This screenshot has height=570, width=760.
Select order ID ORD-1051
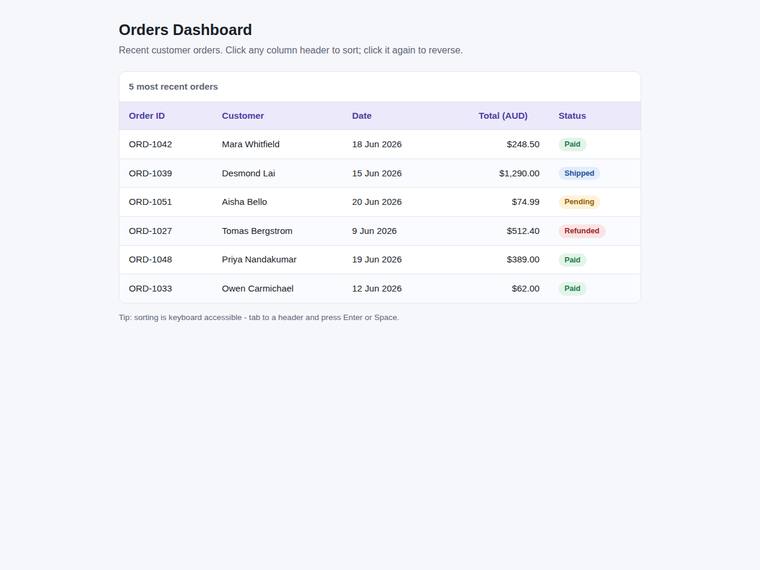pyautogui.click(x=150, y=202)
